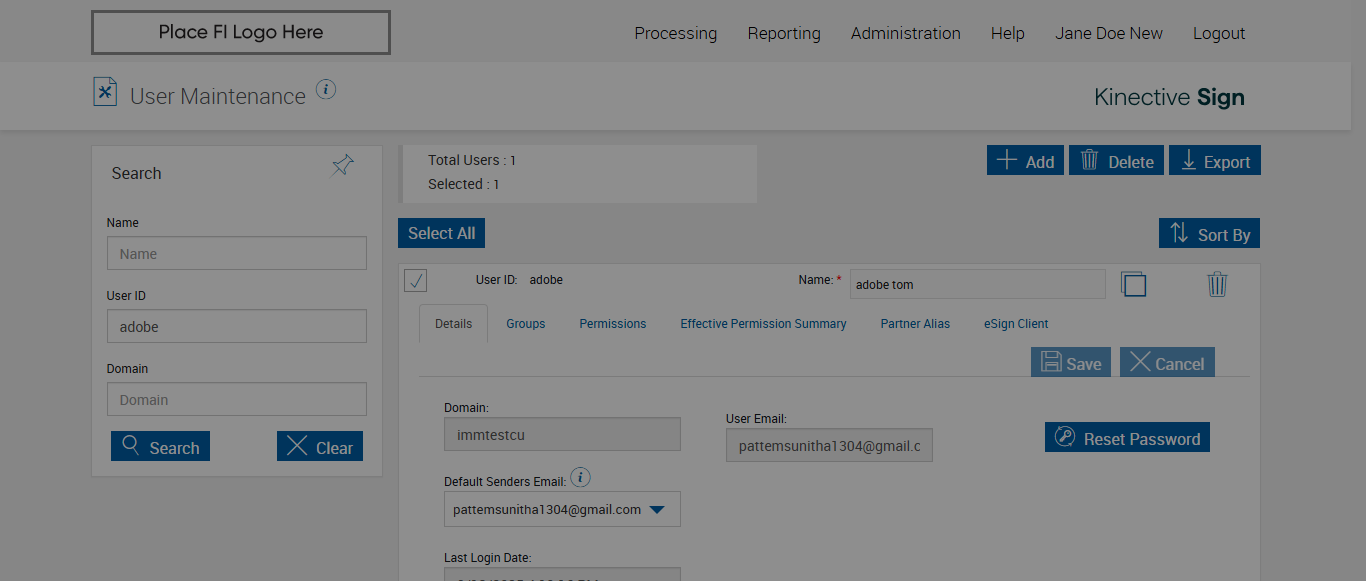Click the Select All button

(x=441, y=233)
